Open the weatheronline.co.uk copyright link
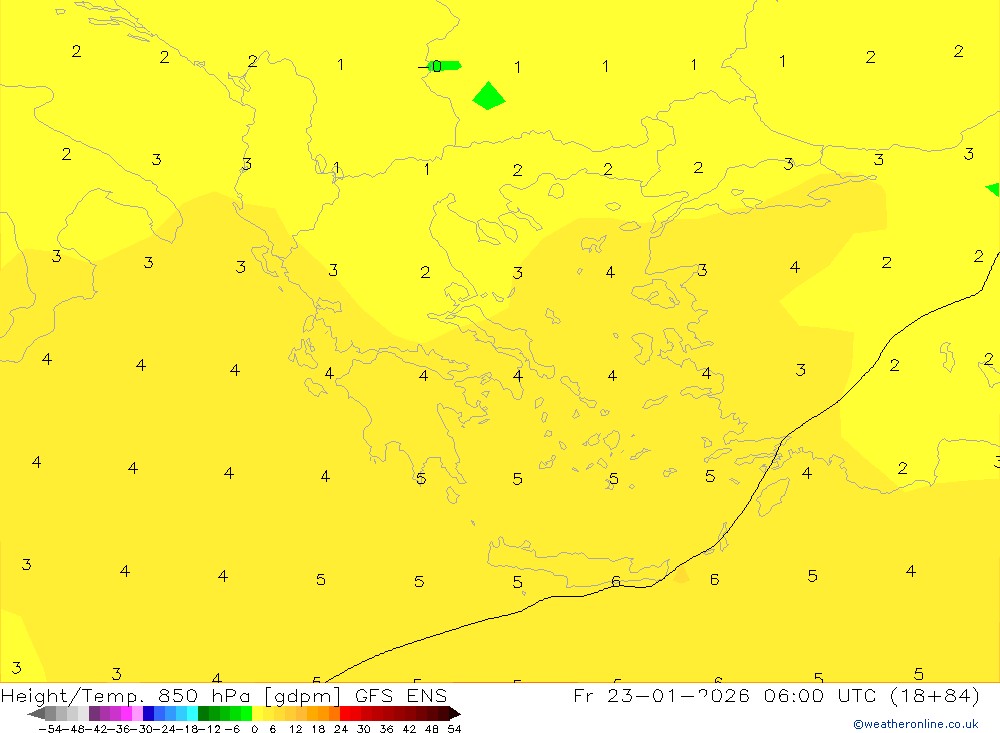Viewport: 1000px width, 733px height. point(916,724)
